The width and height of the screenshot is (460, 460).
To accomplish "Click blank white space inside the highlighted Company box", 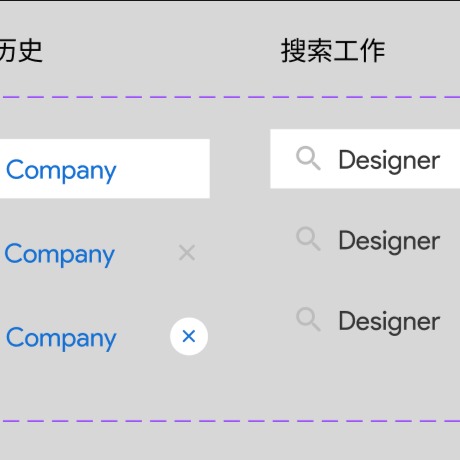I will [x=163, y=169].
